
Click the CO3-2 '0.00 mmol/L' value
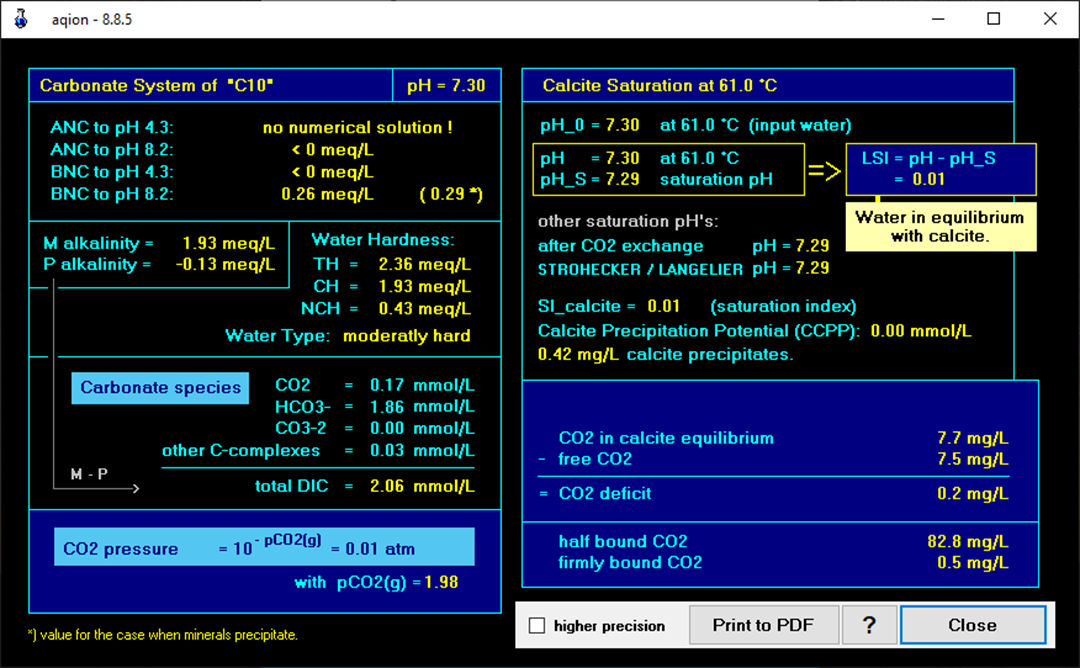422,428
